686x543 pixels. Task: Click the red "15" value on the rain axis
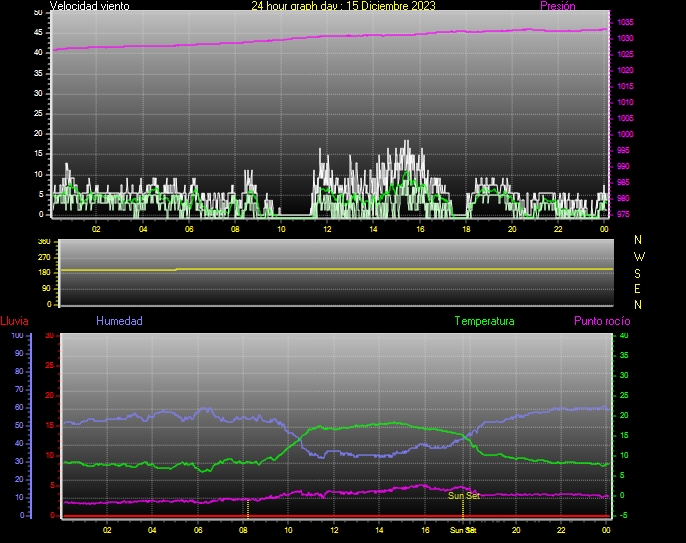pos(50,426)
